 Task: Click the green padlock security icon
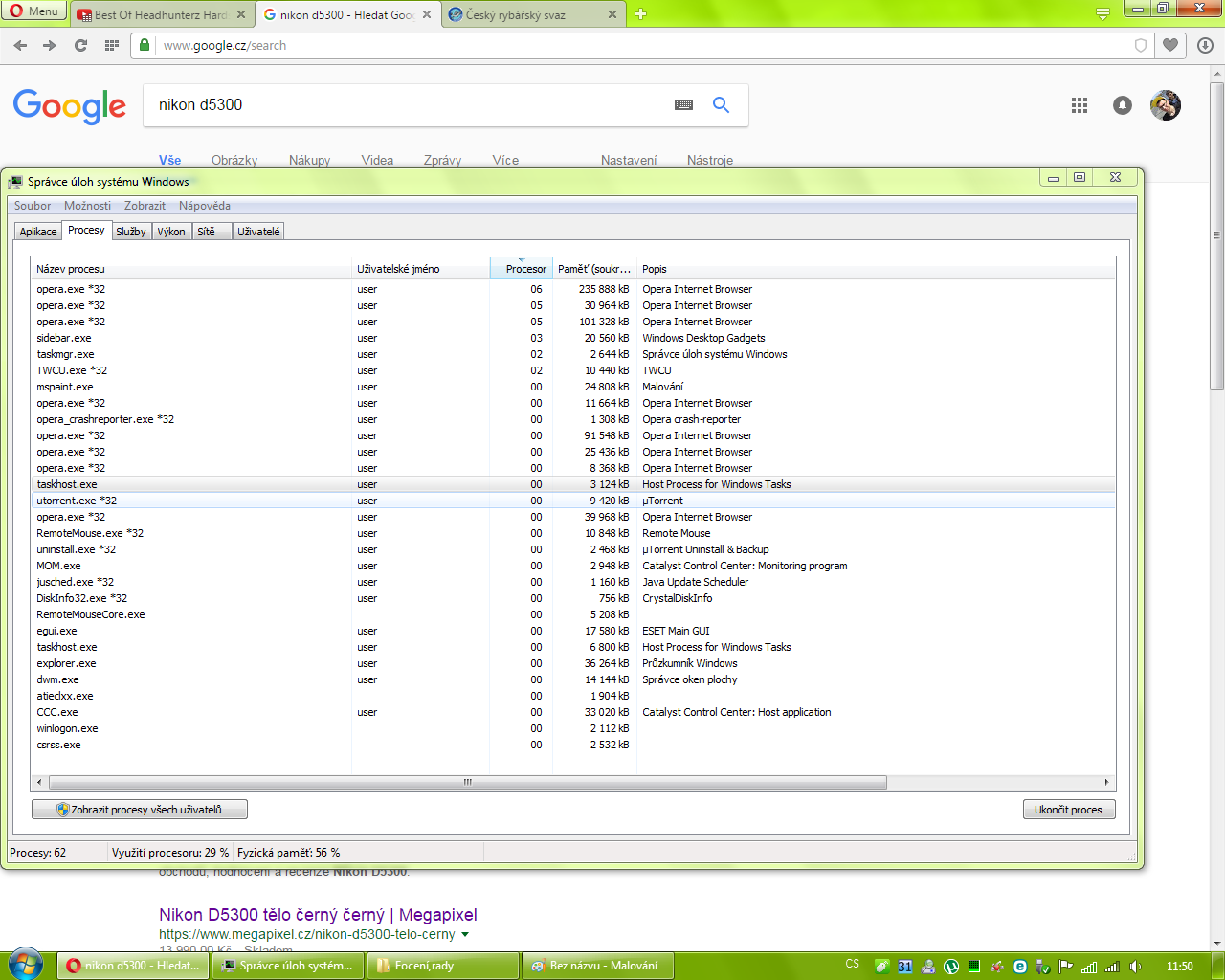tap(145, 45)
